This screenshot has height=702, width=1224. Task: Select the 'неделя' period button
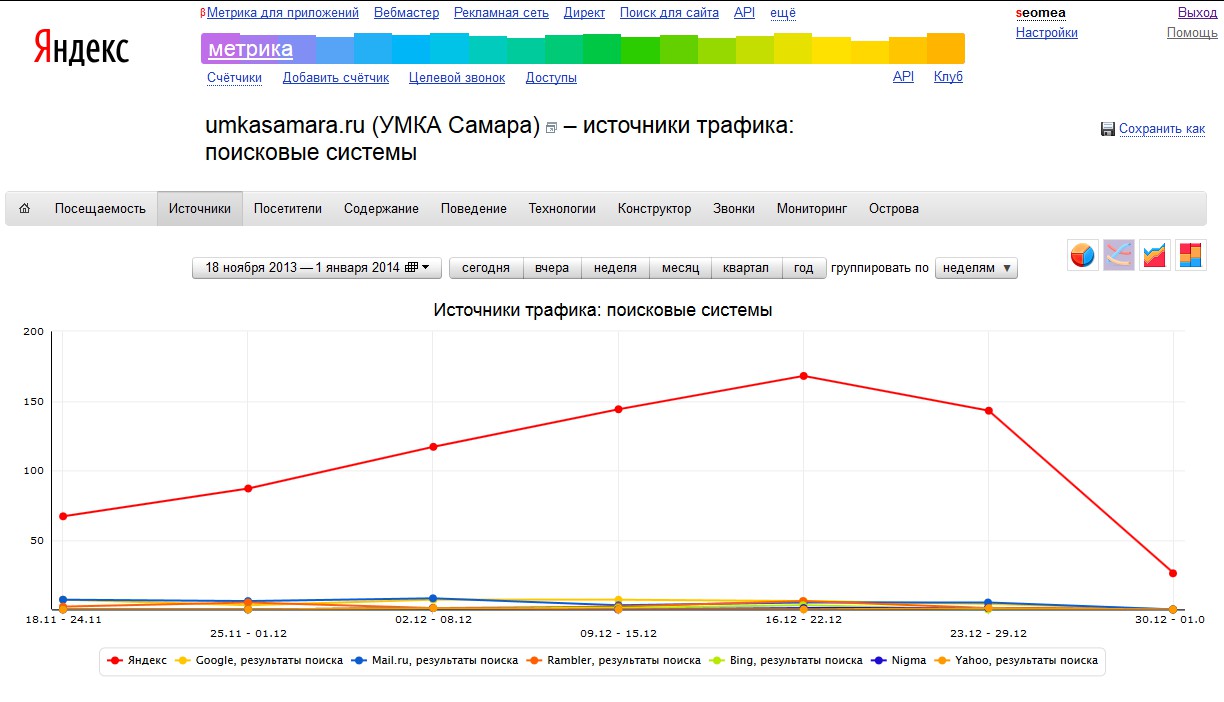pos(615,268)
